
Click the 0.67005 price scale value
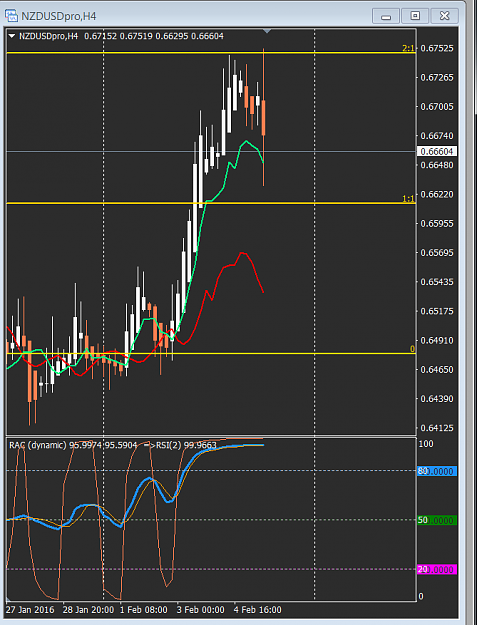(437, 106)
